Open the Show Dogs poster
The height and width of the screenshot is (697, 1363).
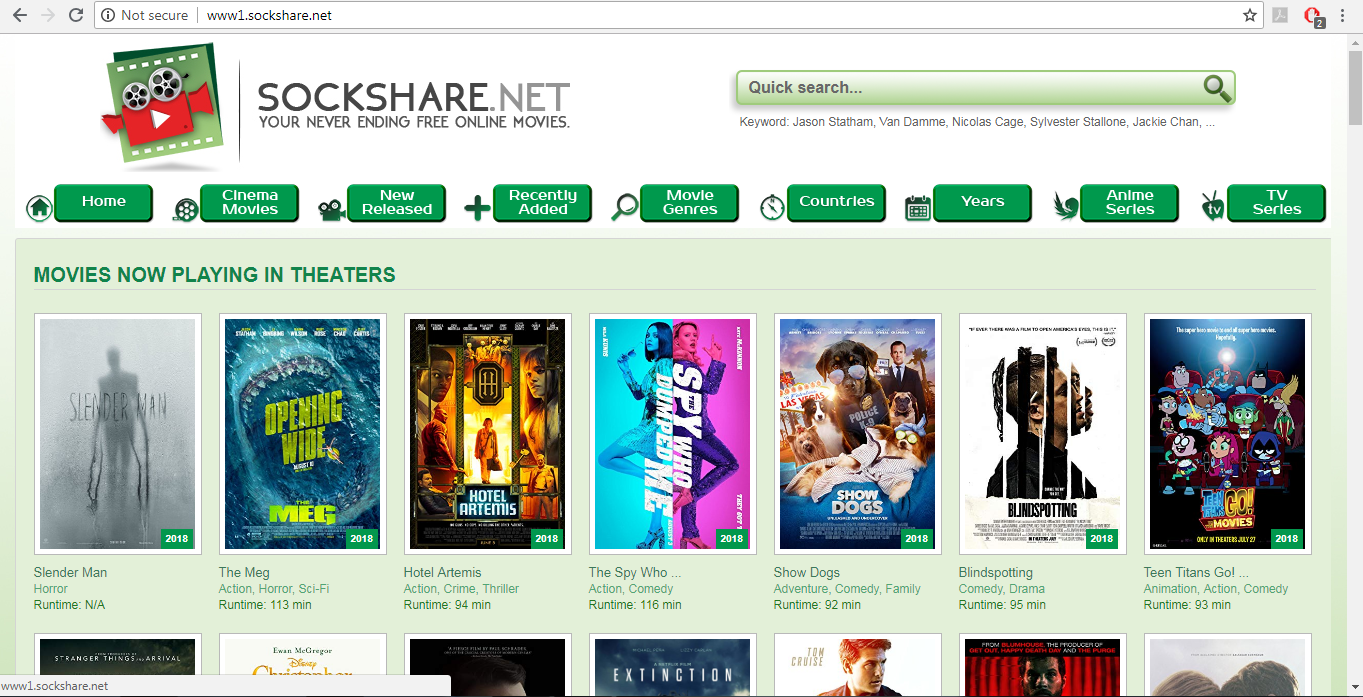[858, 434]
